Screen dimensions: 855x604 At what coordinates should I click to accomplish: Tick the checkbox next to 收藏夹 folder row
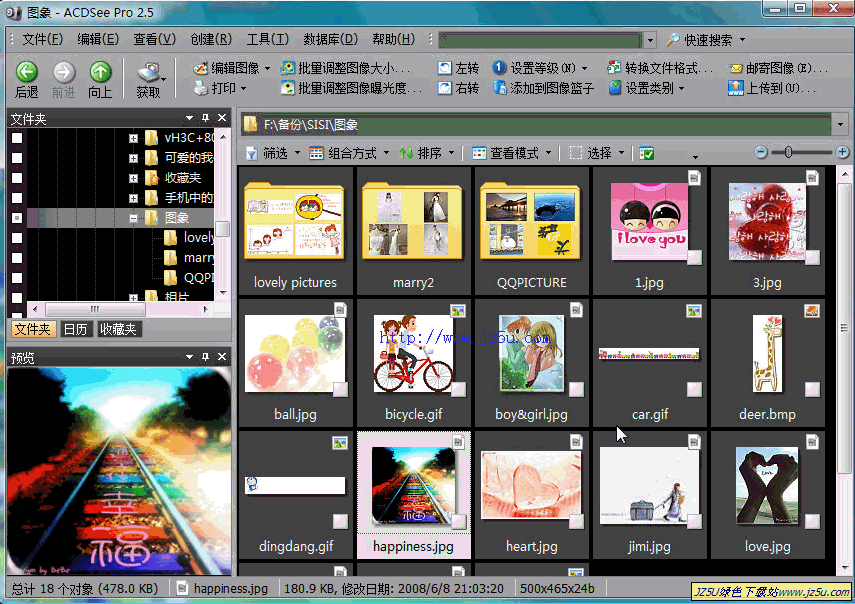[x=17, y=178]
